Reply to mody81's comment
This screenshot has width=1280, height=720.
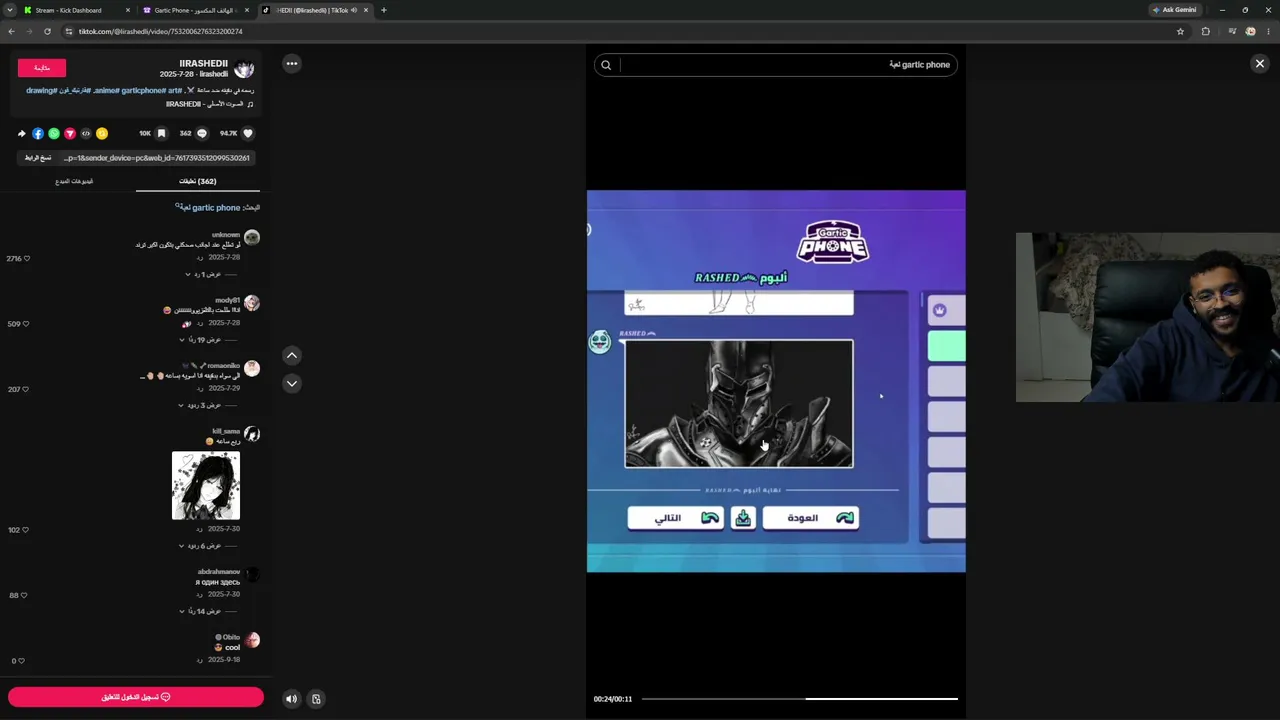(200, 323)
